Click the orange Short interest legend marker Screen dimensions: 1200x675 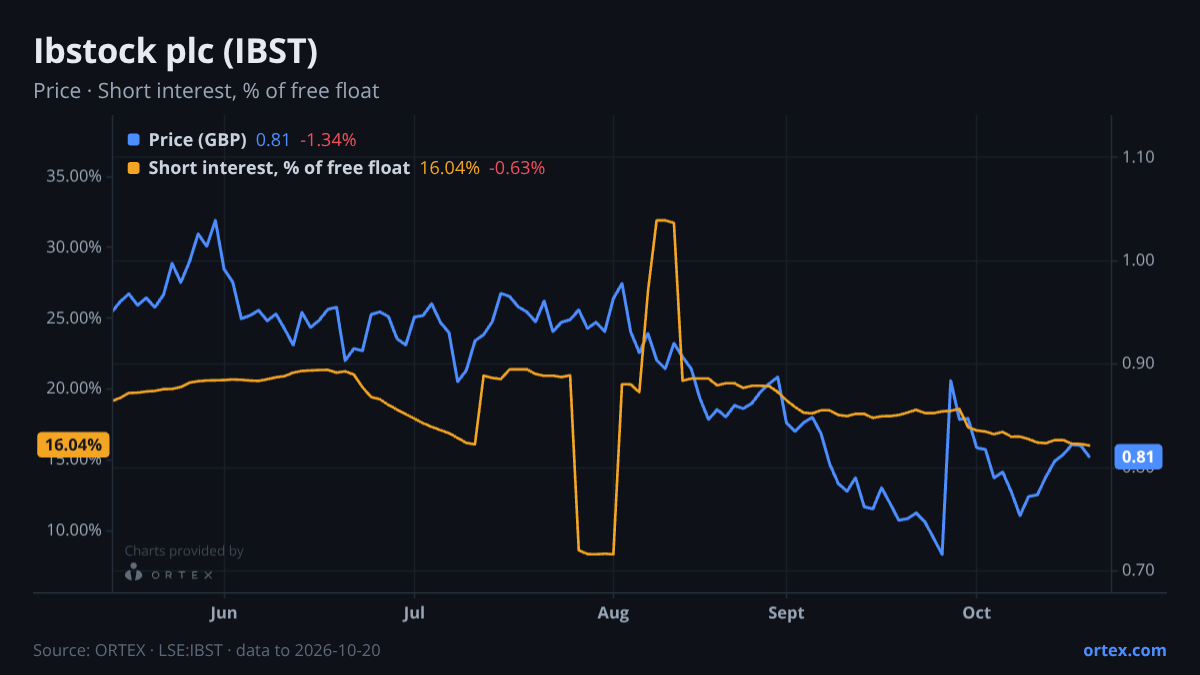pos(134,168)
